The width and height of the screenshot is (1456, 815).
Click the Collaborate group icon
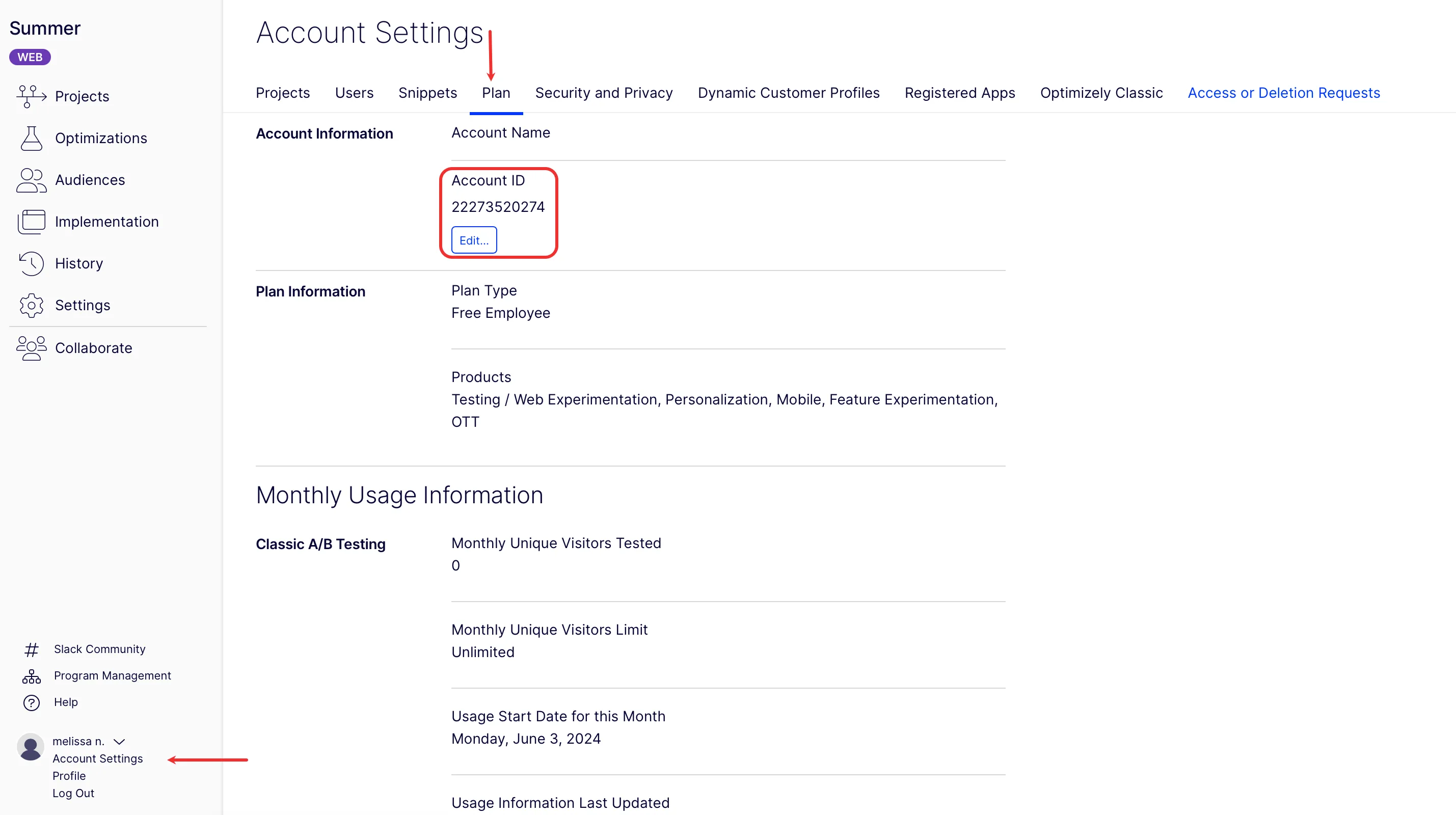point(31,348)
